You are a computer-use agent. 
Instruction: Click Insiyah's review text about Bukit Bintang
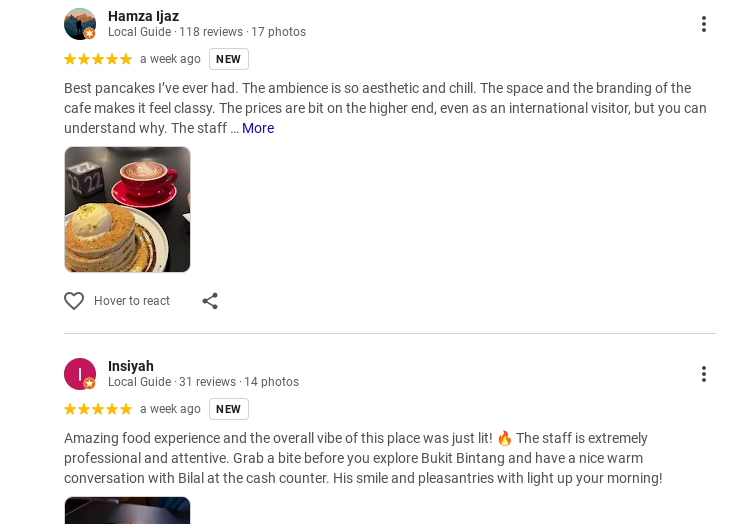pos(363,458)
